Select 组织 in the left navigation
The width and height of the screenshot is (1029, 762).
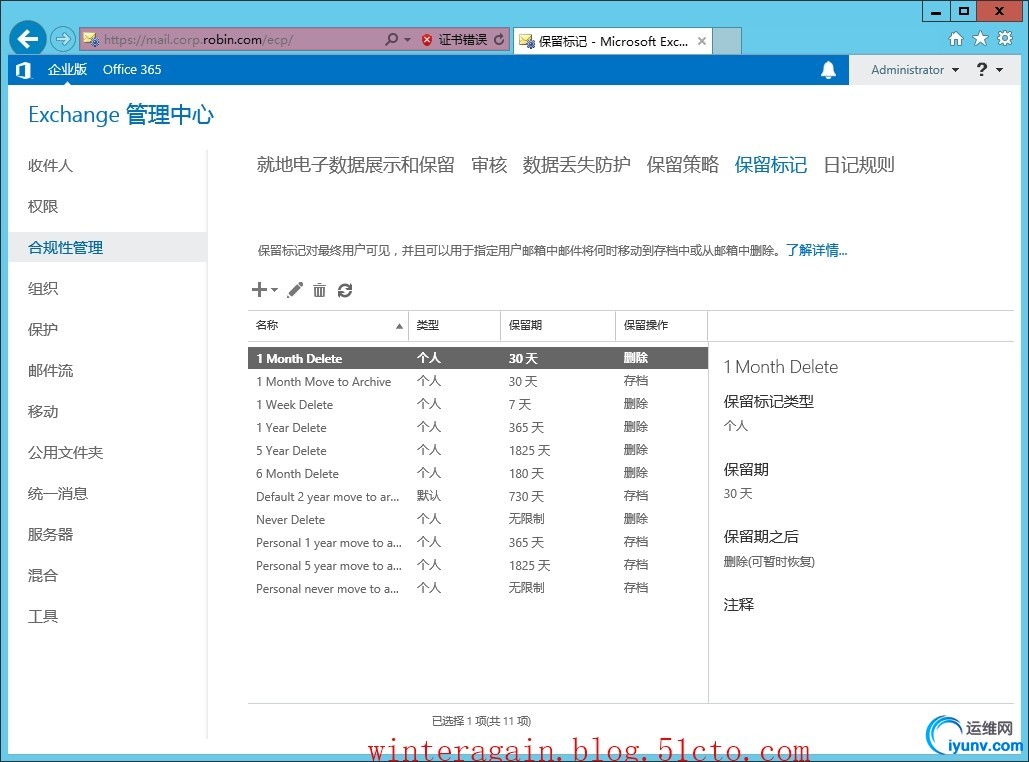click(43, 289)
